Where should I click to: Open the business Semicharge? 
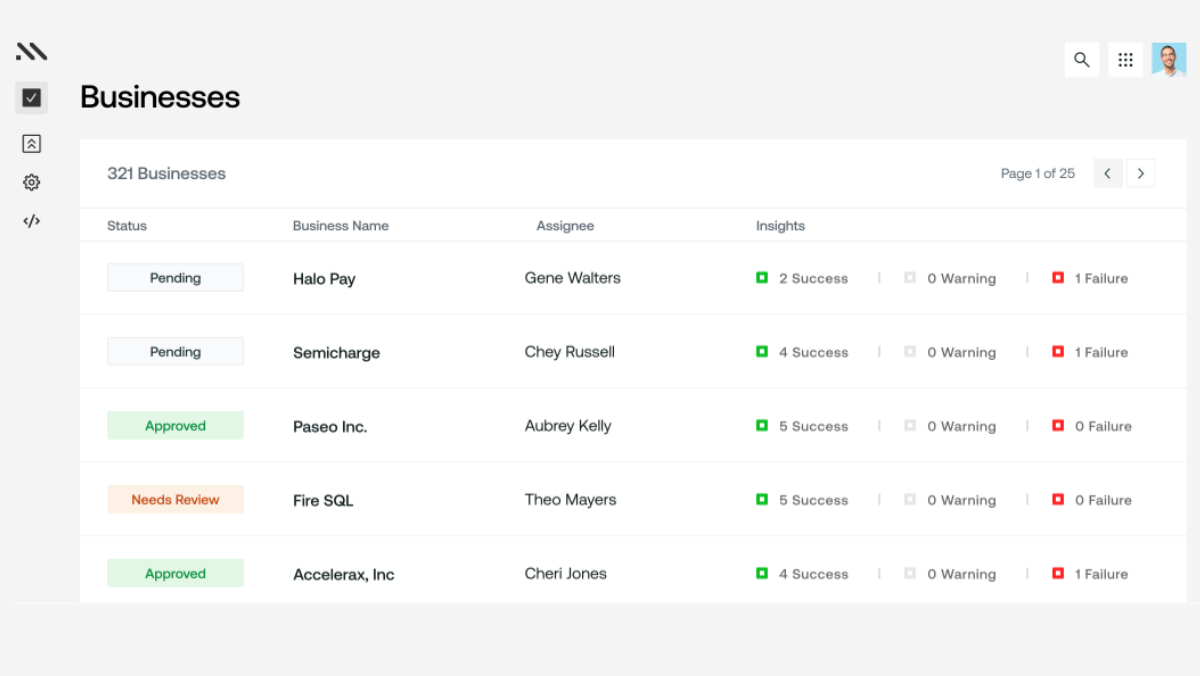click(336, 352)
